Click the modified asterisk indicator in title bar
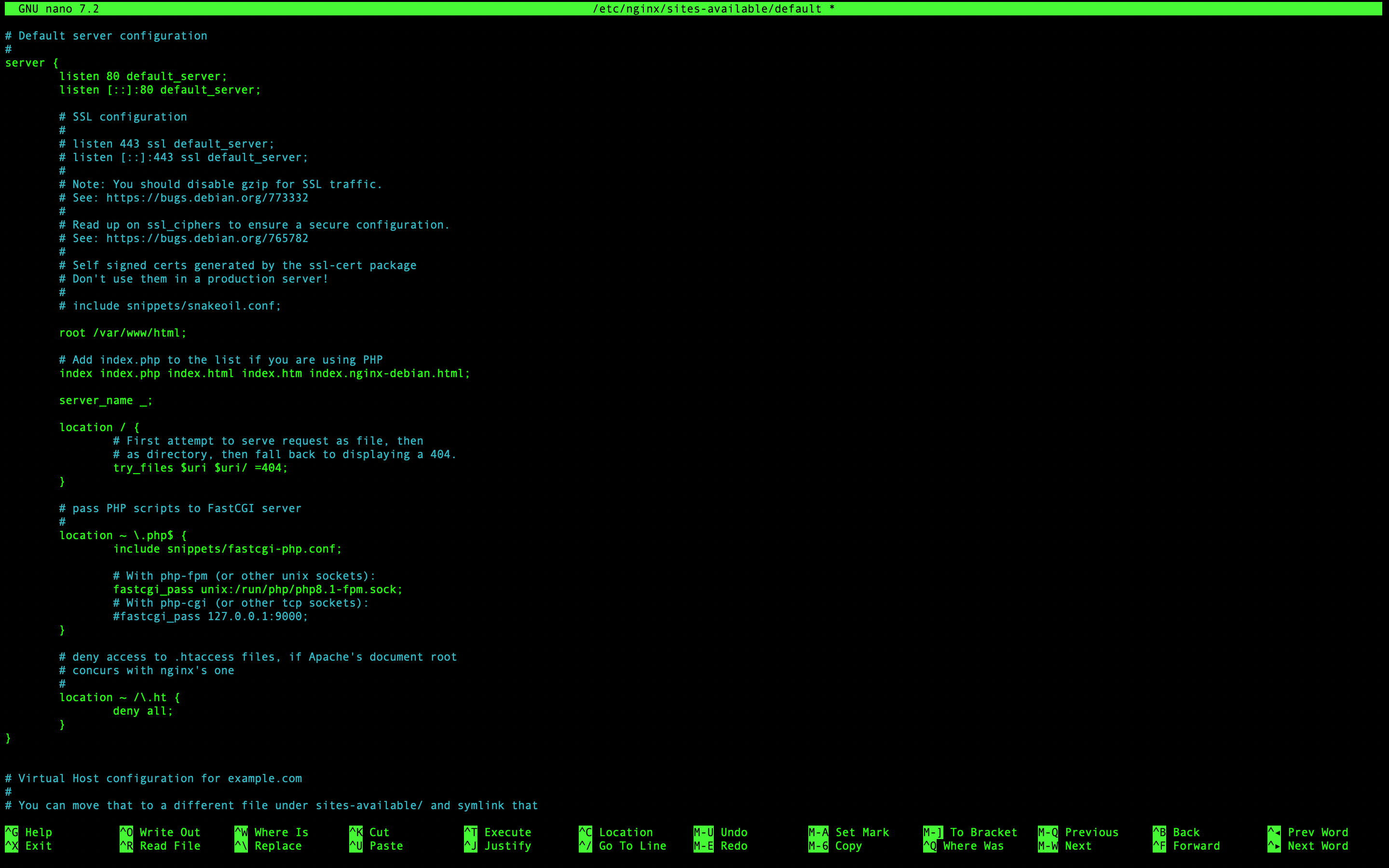The image size is (1389, 868). point(831,9)
